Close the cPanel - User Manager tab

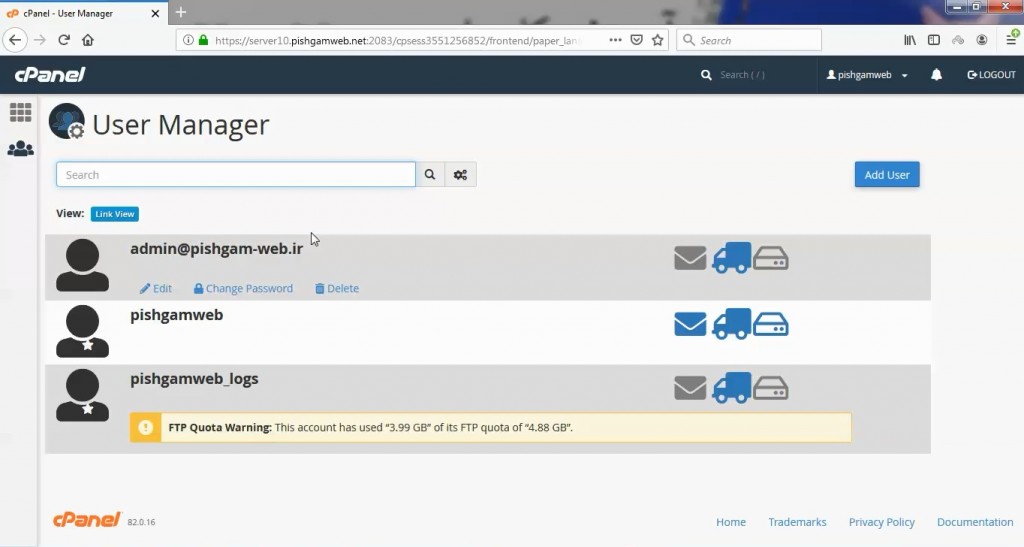point(155,13)
